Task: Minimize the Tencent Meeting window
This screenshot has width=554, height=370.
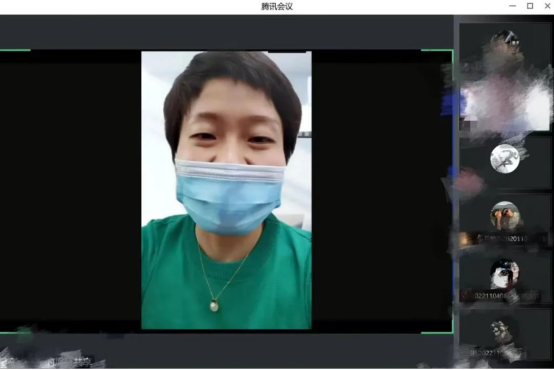Action: [x=512, y=6]
